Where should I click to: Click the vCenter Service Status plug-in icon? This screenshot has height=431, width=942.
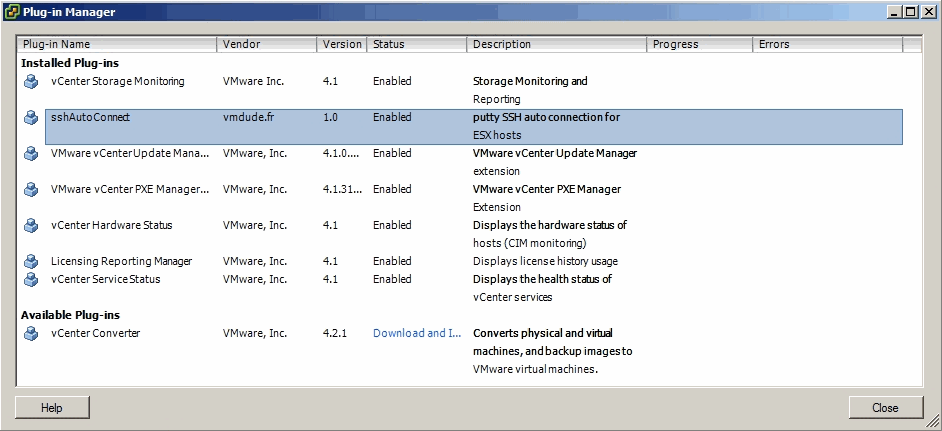[x=31, y=280]
